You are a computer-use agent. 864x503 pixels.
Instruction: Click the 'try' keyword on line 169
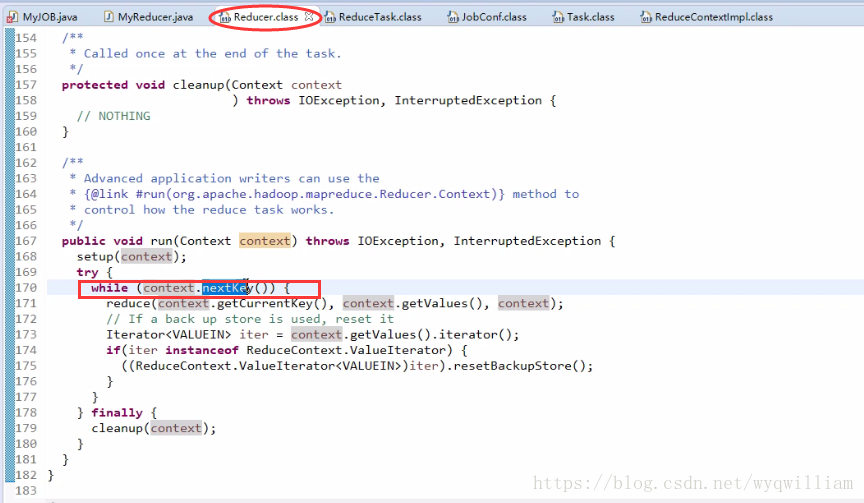click(x=87, y=272)
